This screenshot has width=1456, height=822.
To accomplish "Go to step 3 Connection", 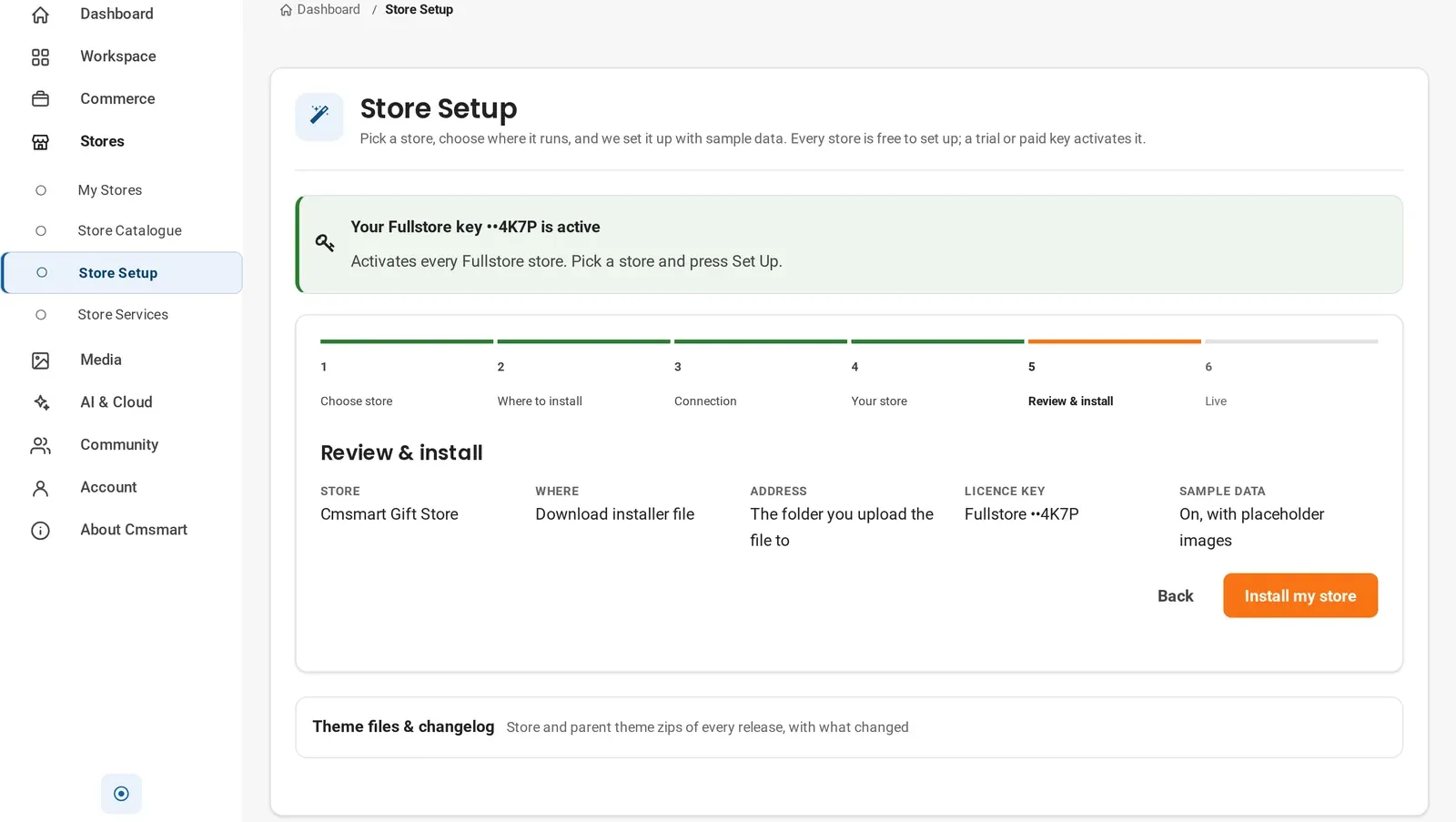I will coord(760,375).
